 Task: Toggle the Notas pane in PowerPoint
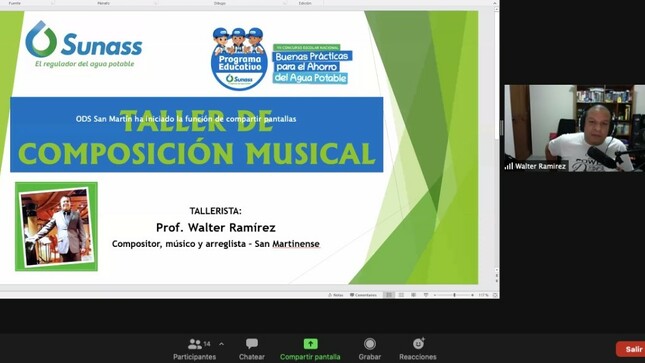(336, 295)
